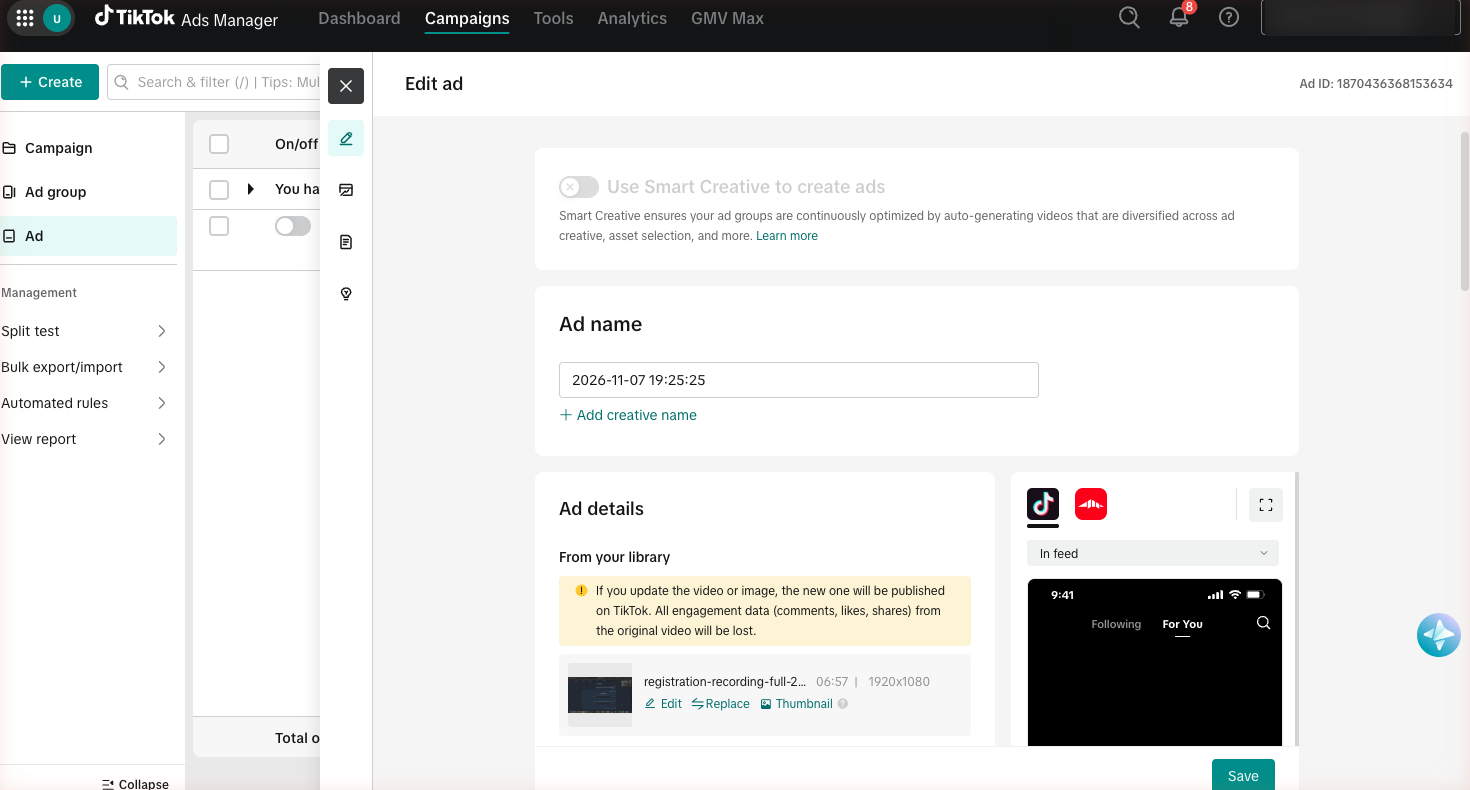Expand the Automated rules menu
This screenshot has height=790, width=1470.
point(84,403)
